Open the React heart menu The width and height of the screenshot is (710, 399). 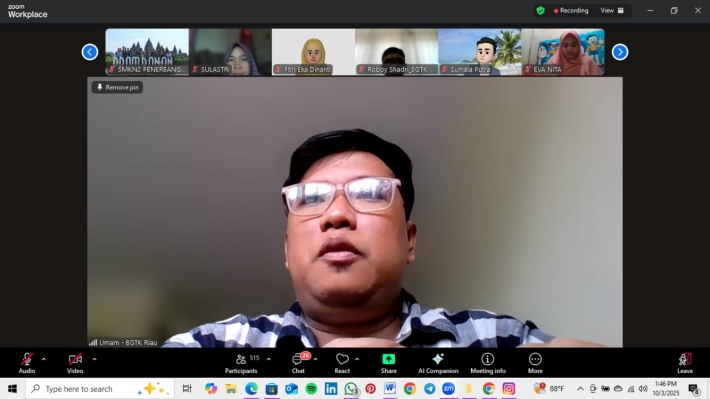click(342, 363)
